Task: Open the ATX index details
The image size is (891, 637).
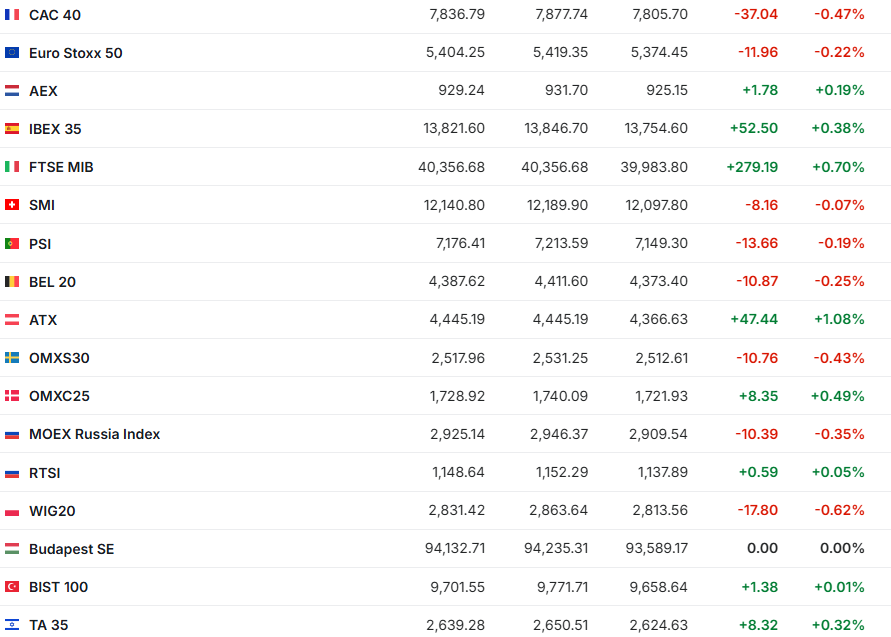Action: point(43,320)
